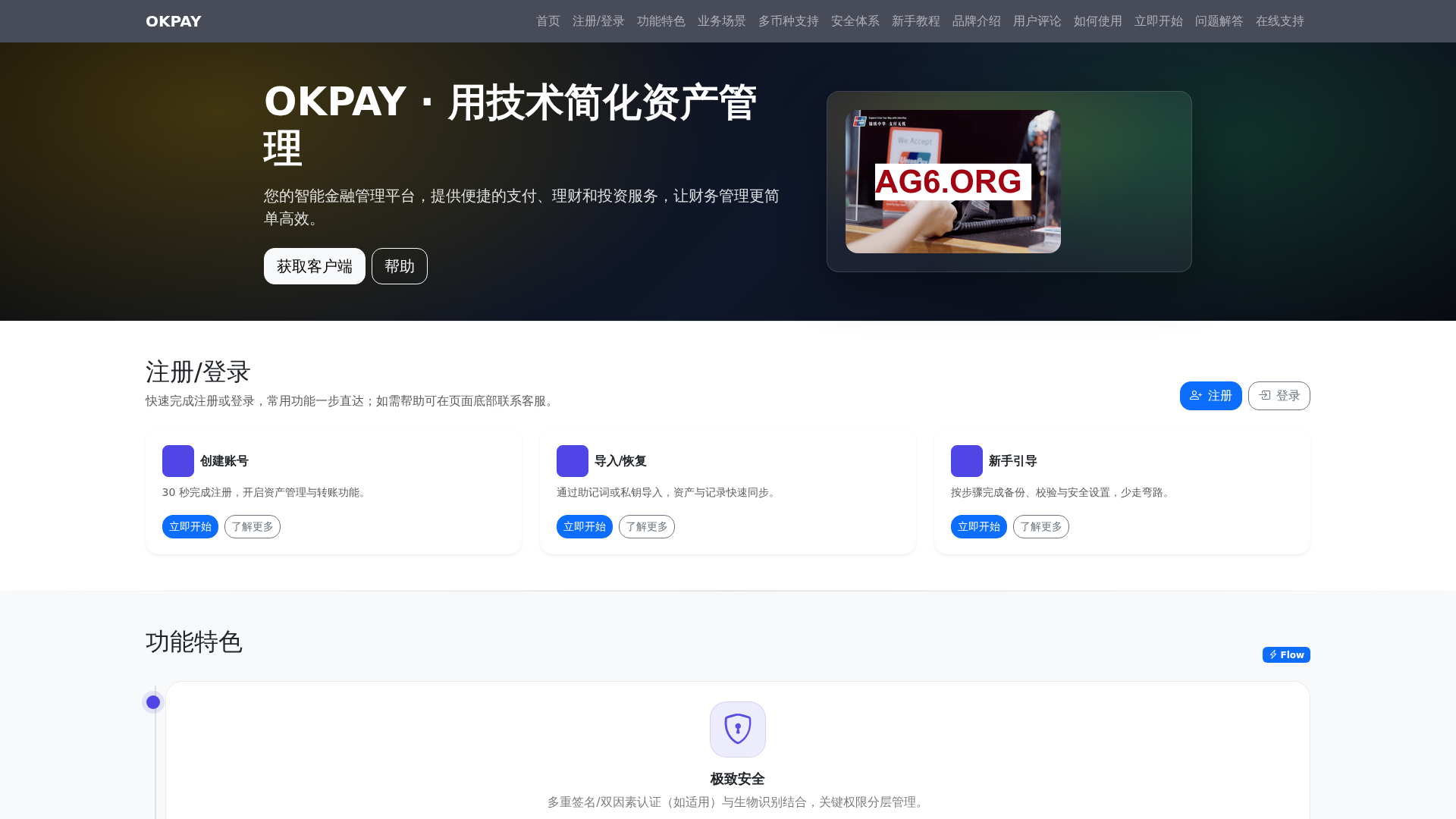
Task: Open 新手教程 from the navigation
Action: tap(915, 21)
